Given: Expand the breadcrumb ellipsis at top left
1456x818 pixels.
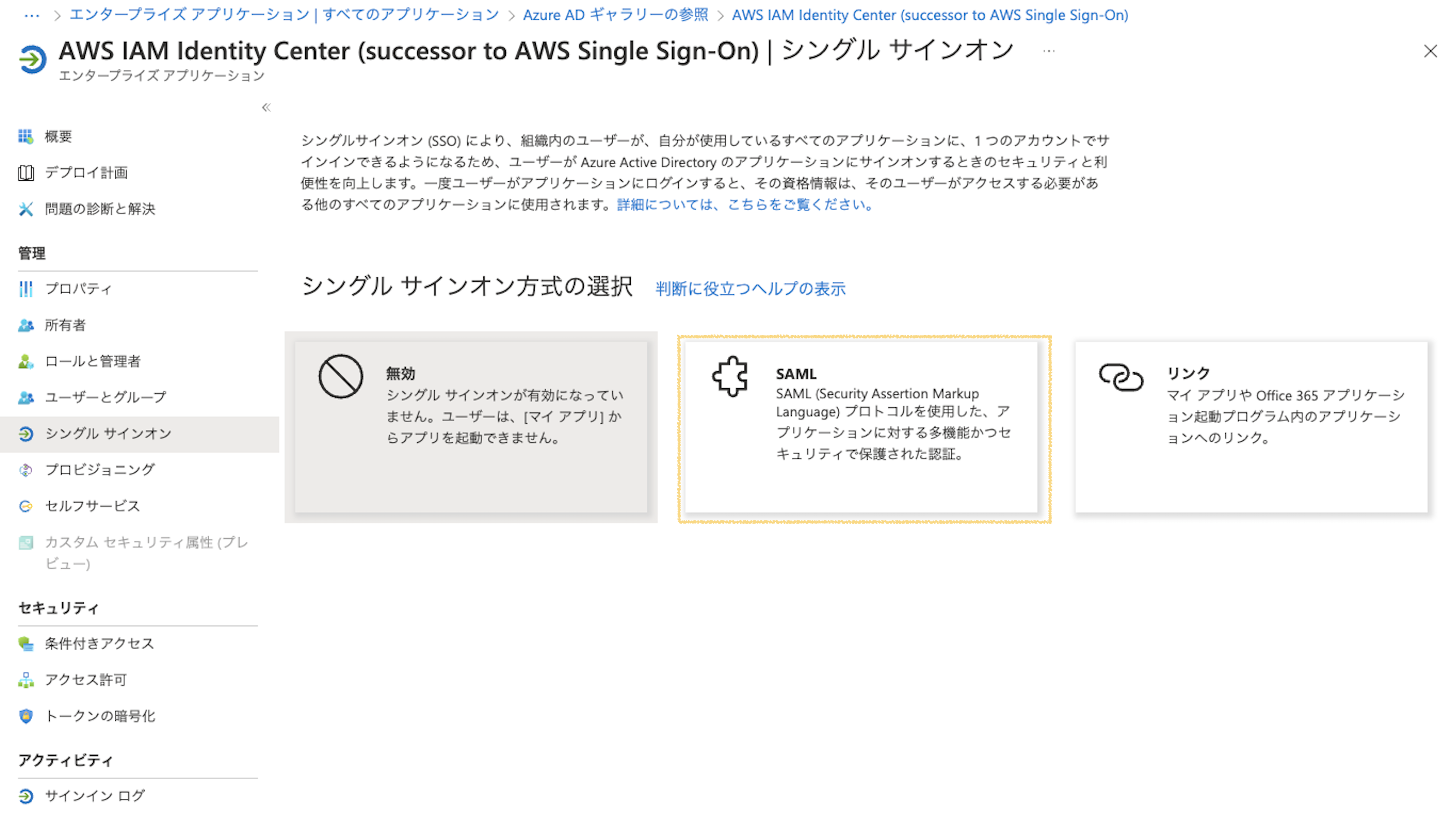Looking at the screenshot, I should click(x=32, y=15).
